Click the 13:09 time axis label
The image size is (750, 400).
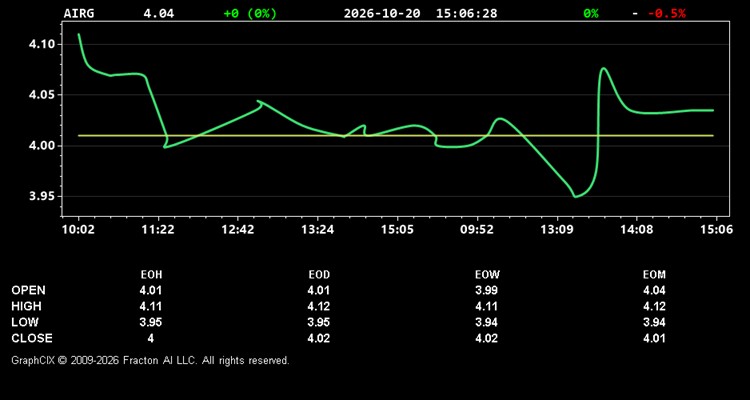557,230
